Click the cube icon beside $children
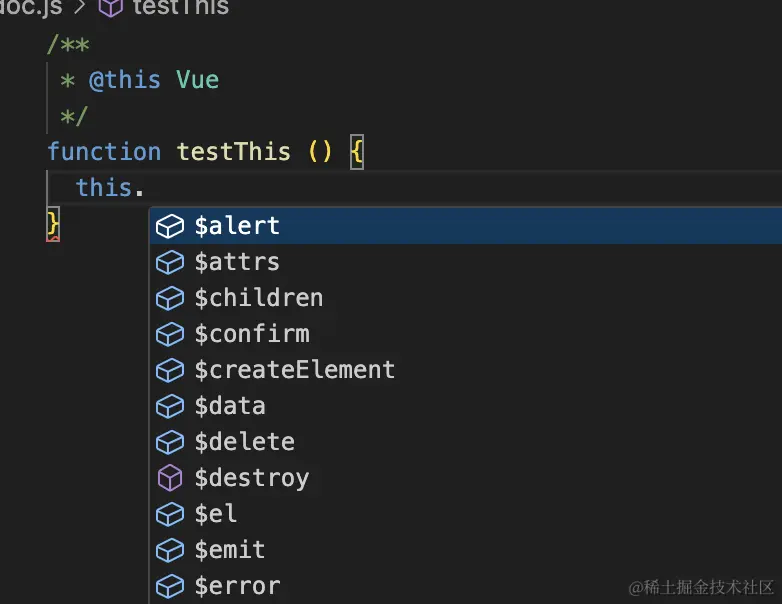This screenshot has height=604, width=782. click(170, 298)
